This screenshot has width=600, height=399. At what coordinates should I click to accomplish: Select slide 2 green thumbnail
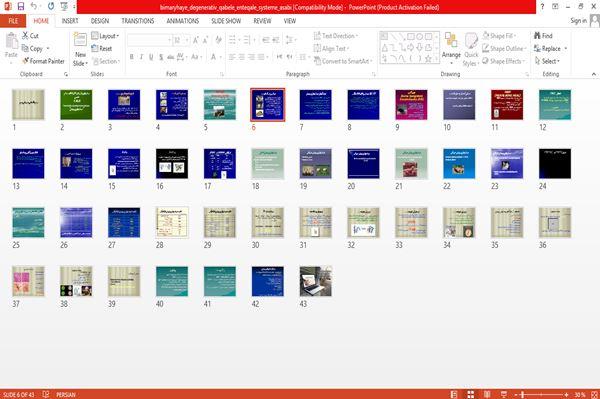(x=76, y=104)
